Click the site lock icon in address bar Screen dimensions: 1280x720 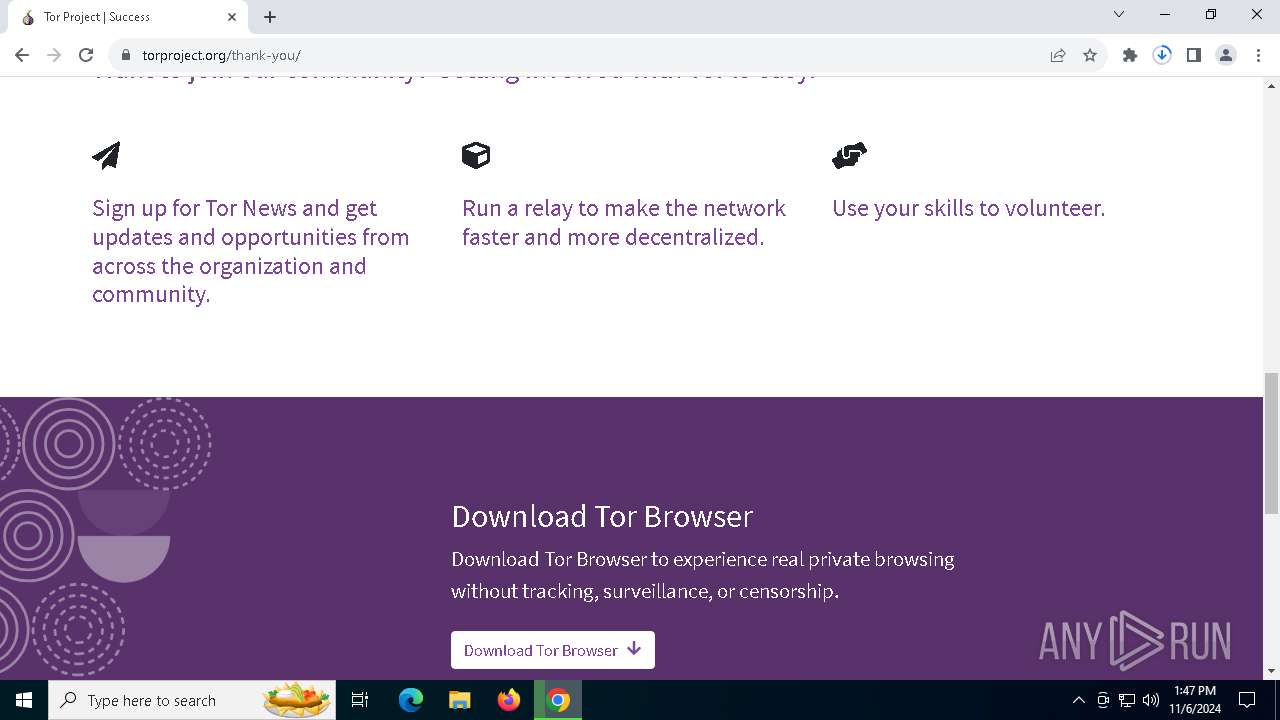tap(126, 55)
